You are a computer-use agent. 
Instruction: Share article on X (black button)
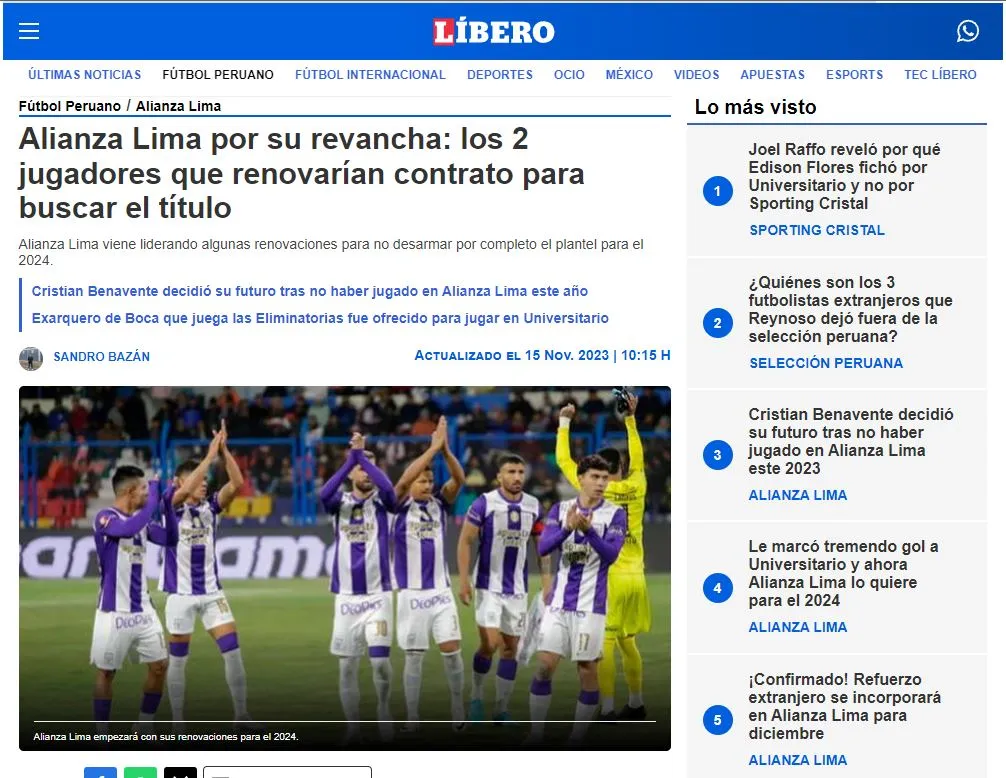point(181,773)
